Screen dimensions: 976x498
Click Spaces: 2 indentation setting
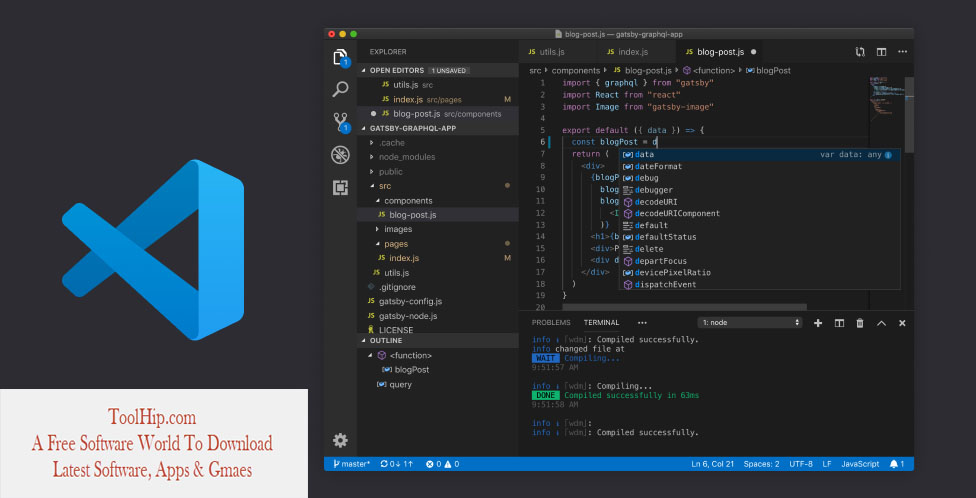tap(761, 464)
